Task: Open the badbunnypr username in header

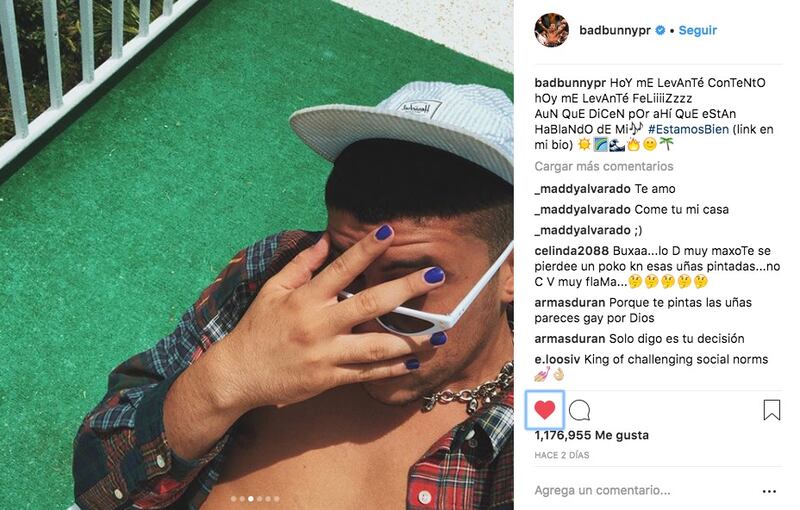Action: point(615,30)
